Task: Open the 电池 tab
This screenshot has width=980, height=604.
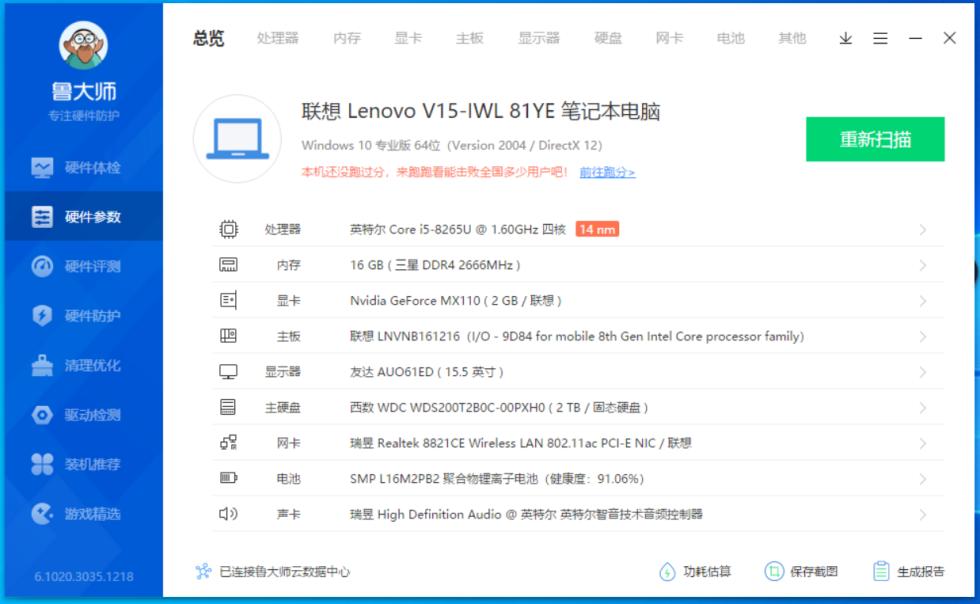Action: click(730, 38)
